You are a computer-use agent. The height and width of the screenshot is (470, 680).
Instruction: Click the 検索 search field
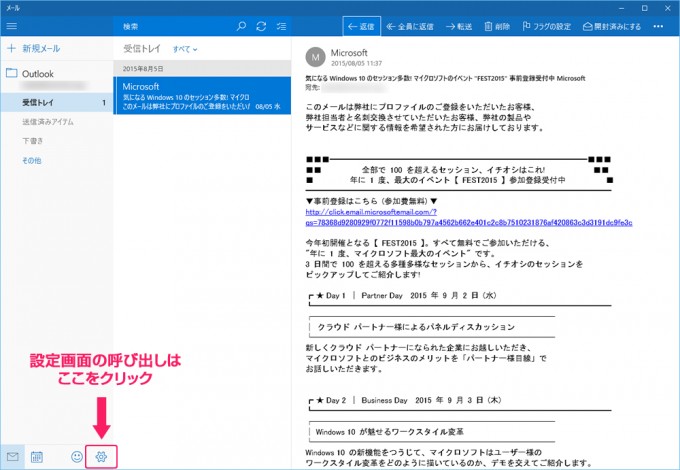173,26
